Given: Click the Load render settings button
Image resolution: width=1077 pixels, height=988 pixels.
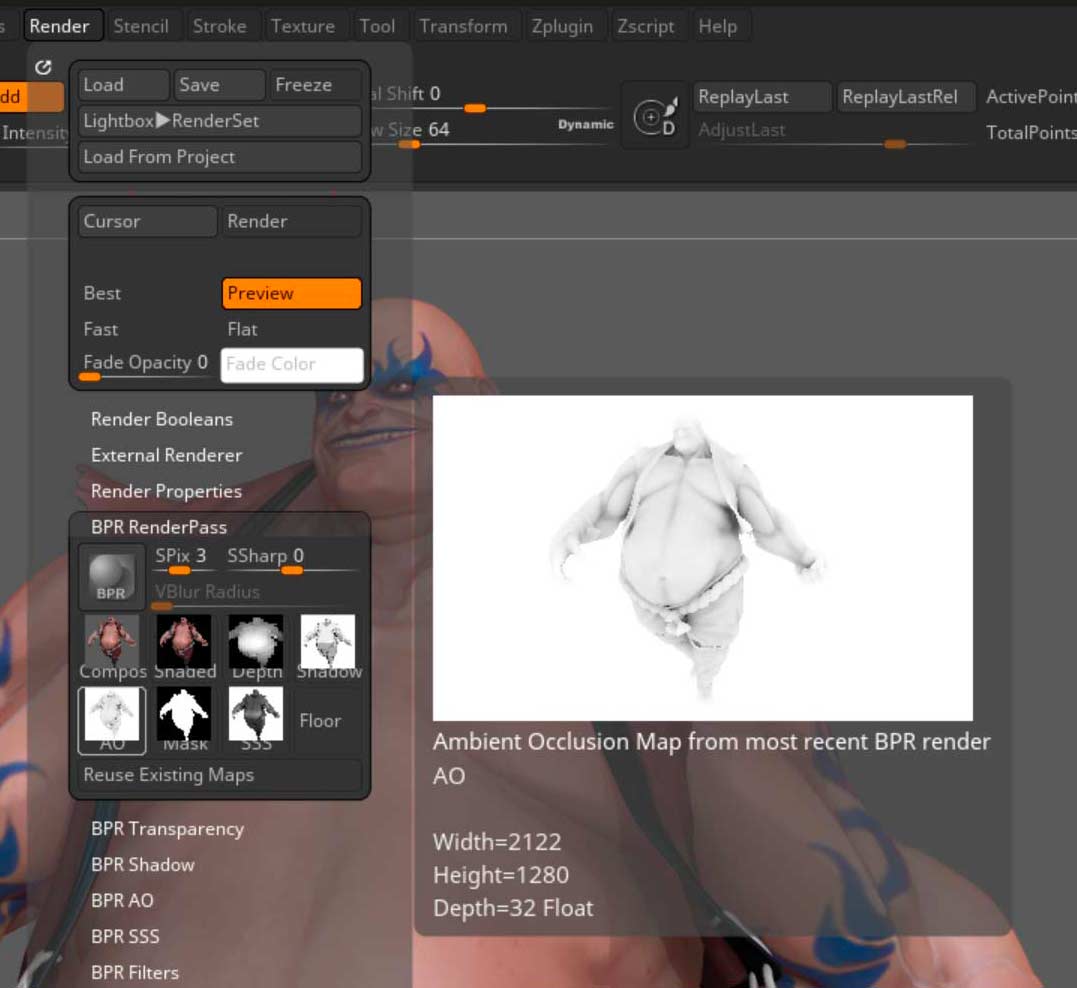Looking at the screenshot, I should [124, 85].
